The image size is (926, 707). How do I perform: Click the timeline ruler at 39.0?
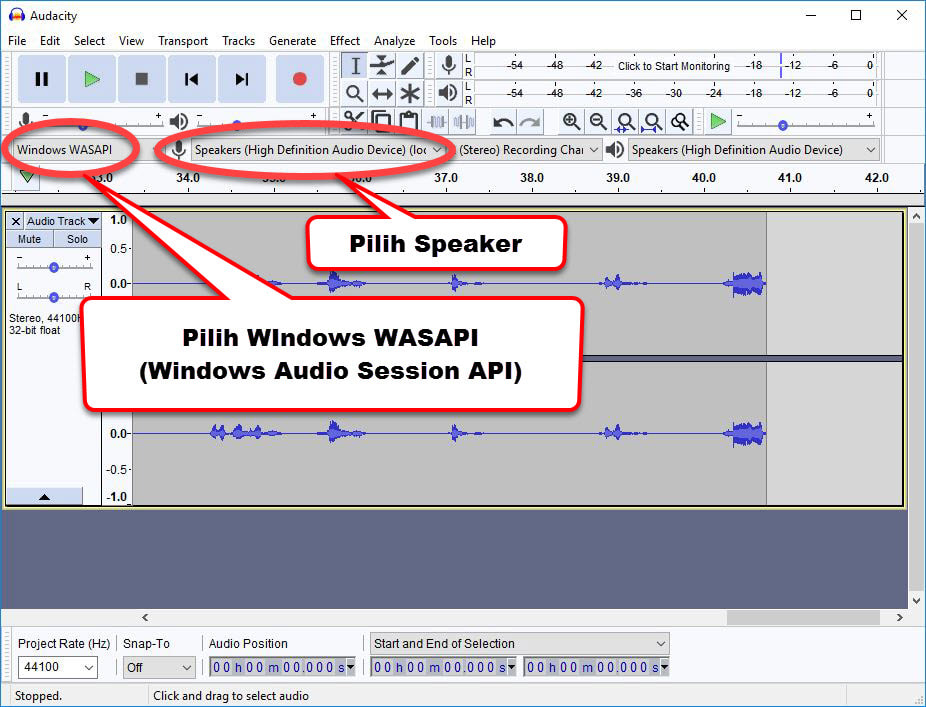tap(618, 178)
